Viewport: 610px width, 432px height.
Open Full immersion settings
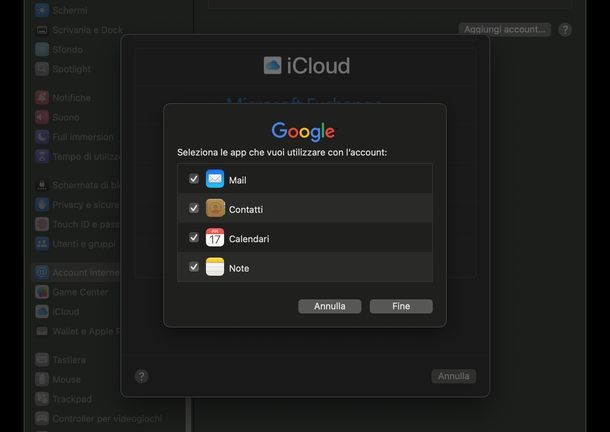76,137
